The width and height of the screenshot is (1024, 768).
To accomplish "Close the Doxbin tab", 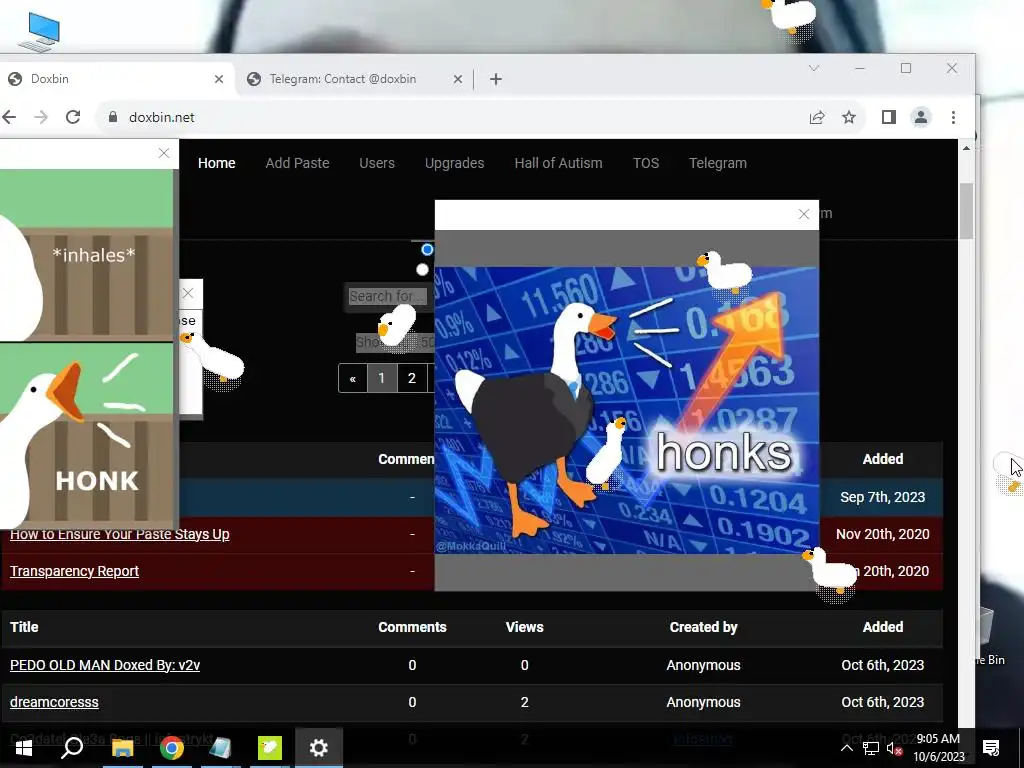I will point(219,79).
